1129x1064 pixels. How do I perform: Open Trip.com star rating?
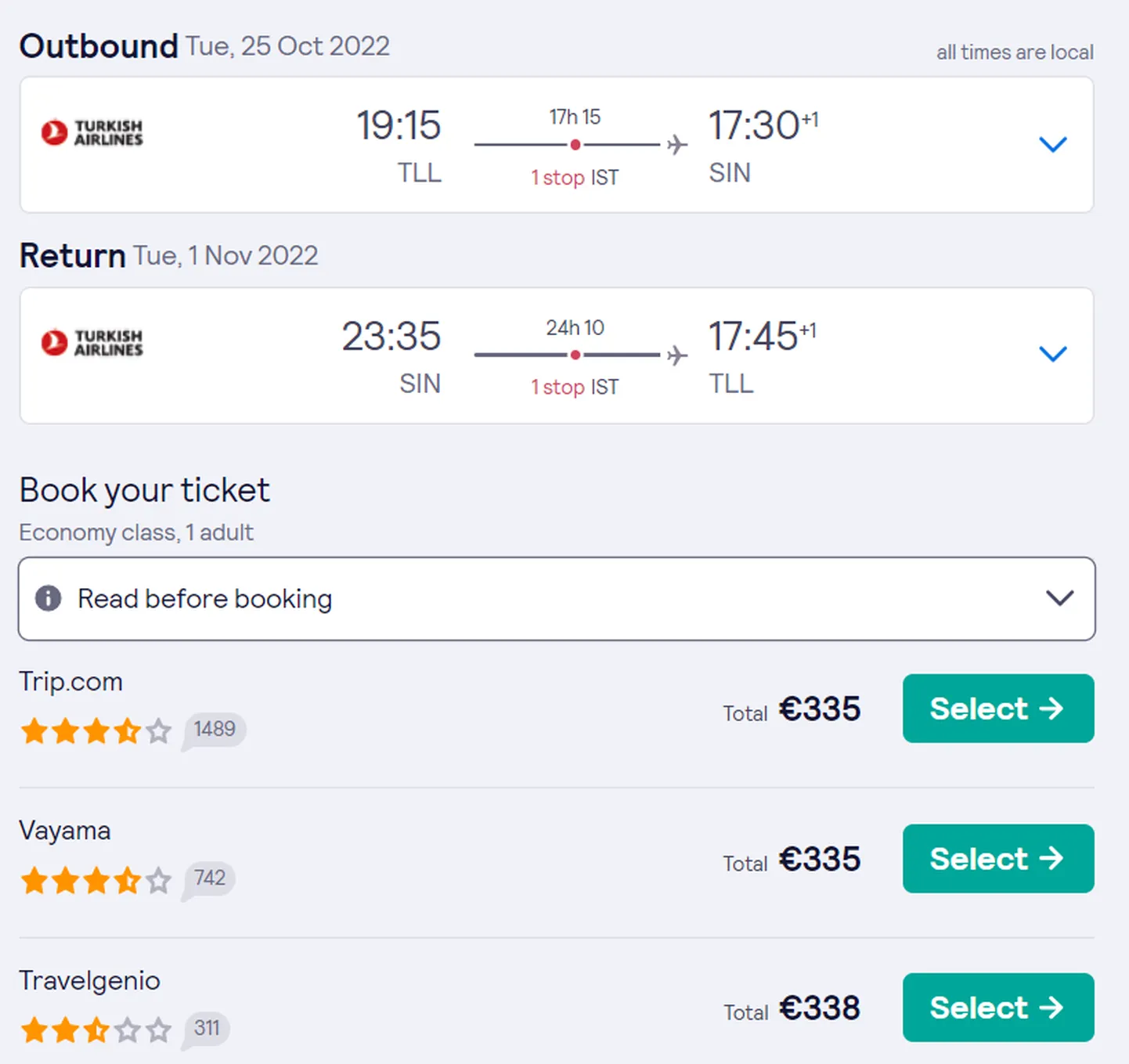click(96, 731)
